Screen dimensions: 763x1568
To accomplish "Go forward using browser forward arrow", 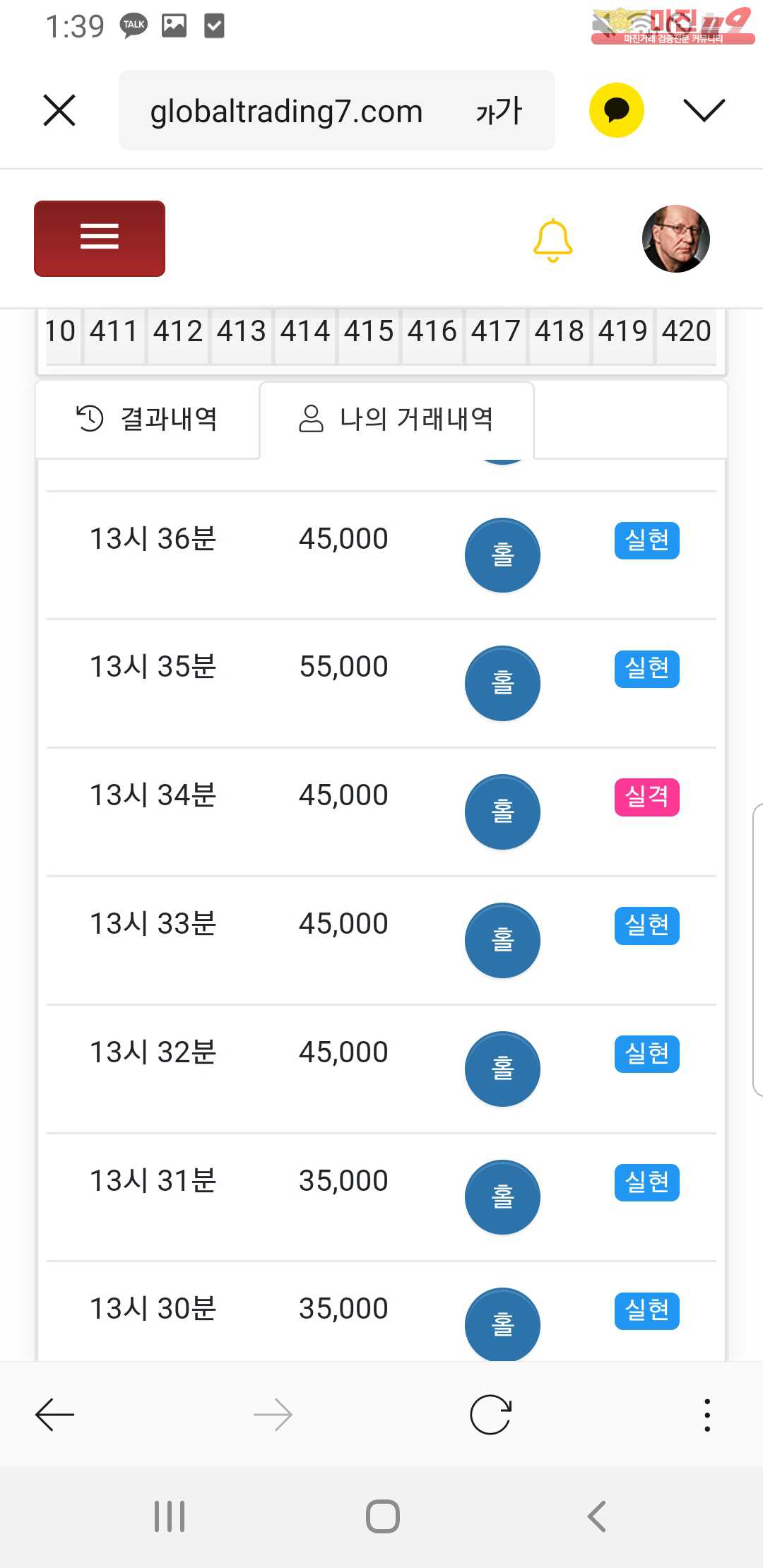I will point(273,1415).
